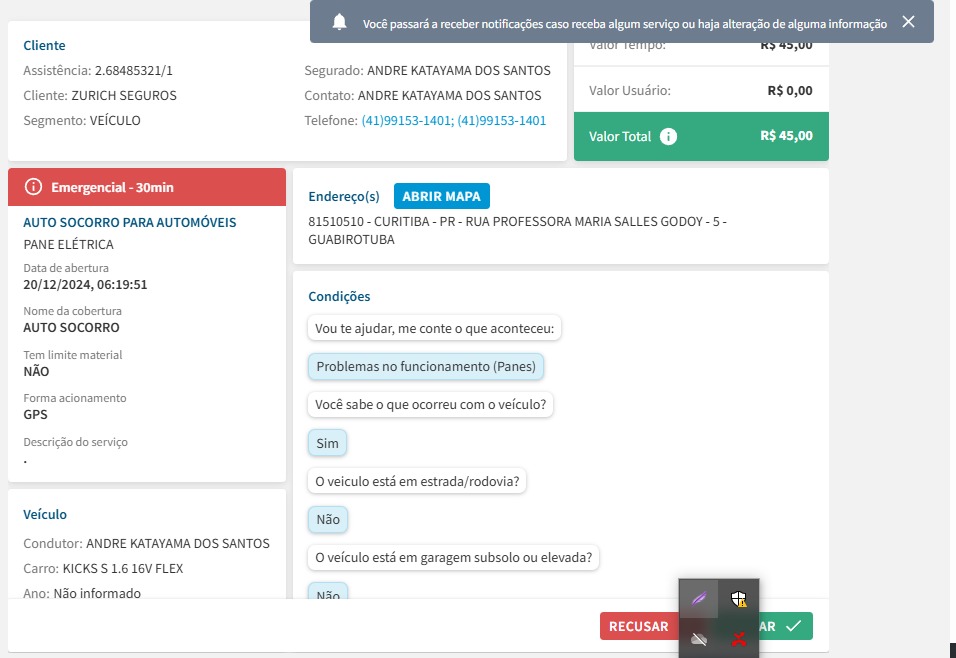Click the Assistência number 2.68485321/1
Image resolution: width=956 pixels, height=658 pixels.
134,71
